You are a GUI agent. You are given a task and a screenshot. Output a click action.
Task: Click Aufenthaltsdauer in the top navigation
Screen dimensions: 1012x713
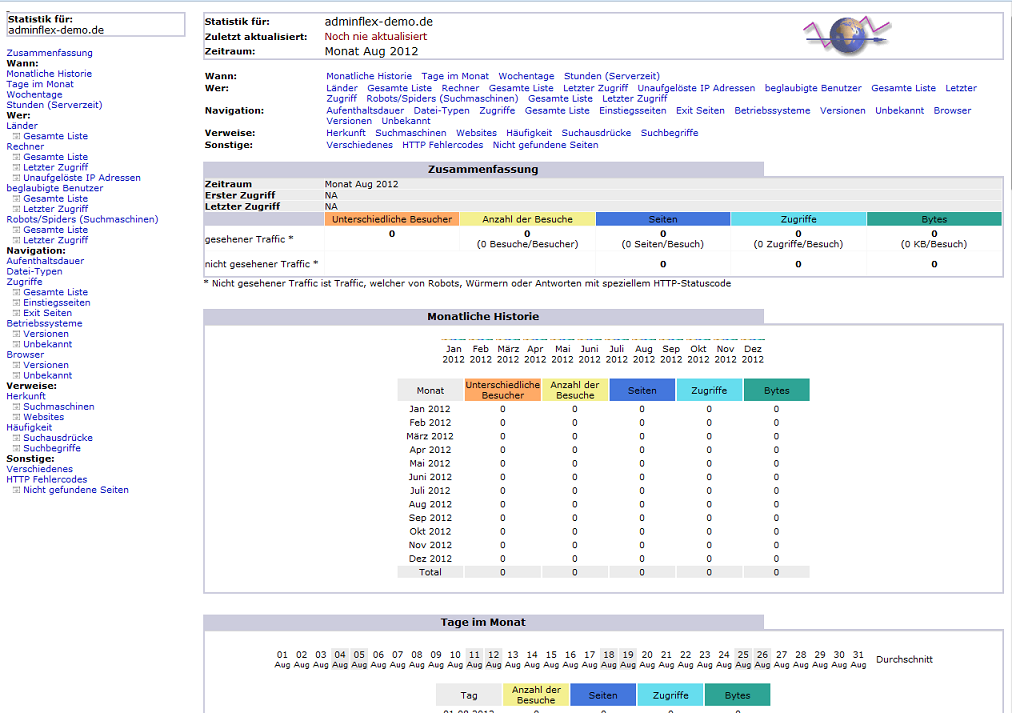pyautogui.click(x=365, y=110)
